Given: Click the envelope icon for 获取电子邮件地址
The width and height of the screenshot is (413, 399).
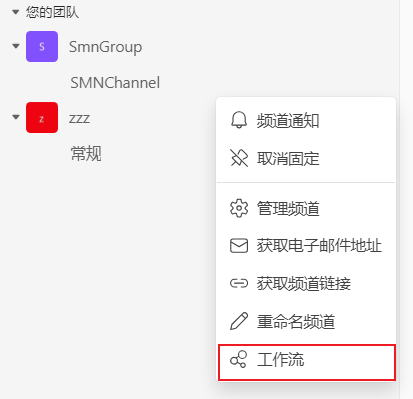Looking at the screenshot, I should click(x=239, y=246).
